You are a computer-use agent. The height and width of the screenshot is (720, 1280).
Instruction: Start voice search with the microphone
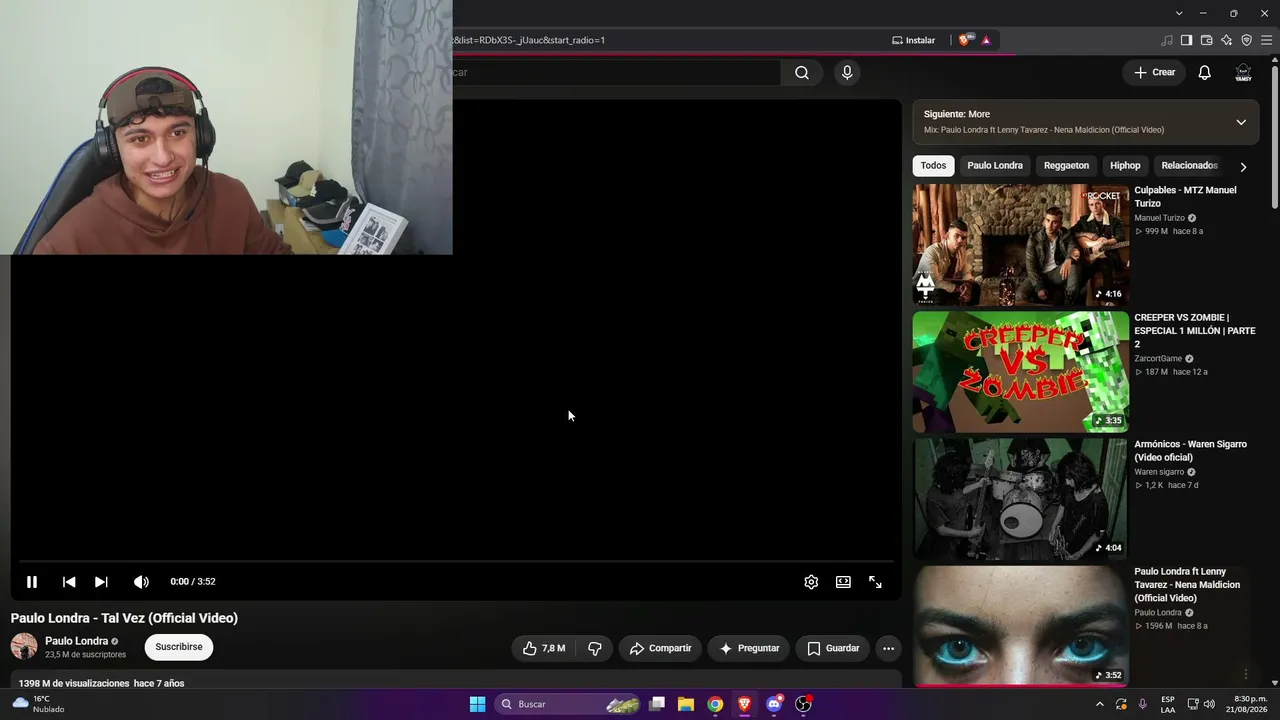point(847,72)
